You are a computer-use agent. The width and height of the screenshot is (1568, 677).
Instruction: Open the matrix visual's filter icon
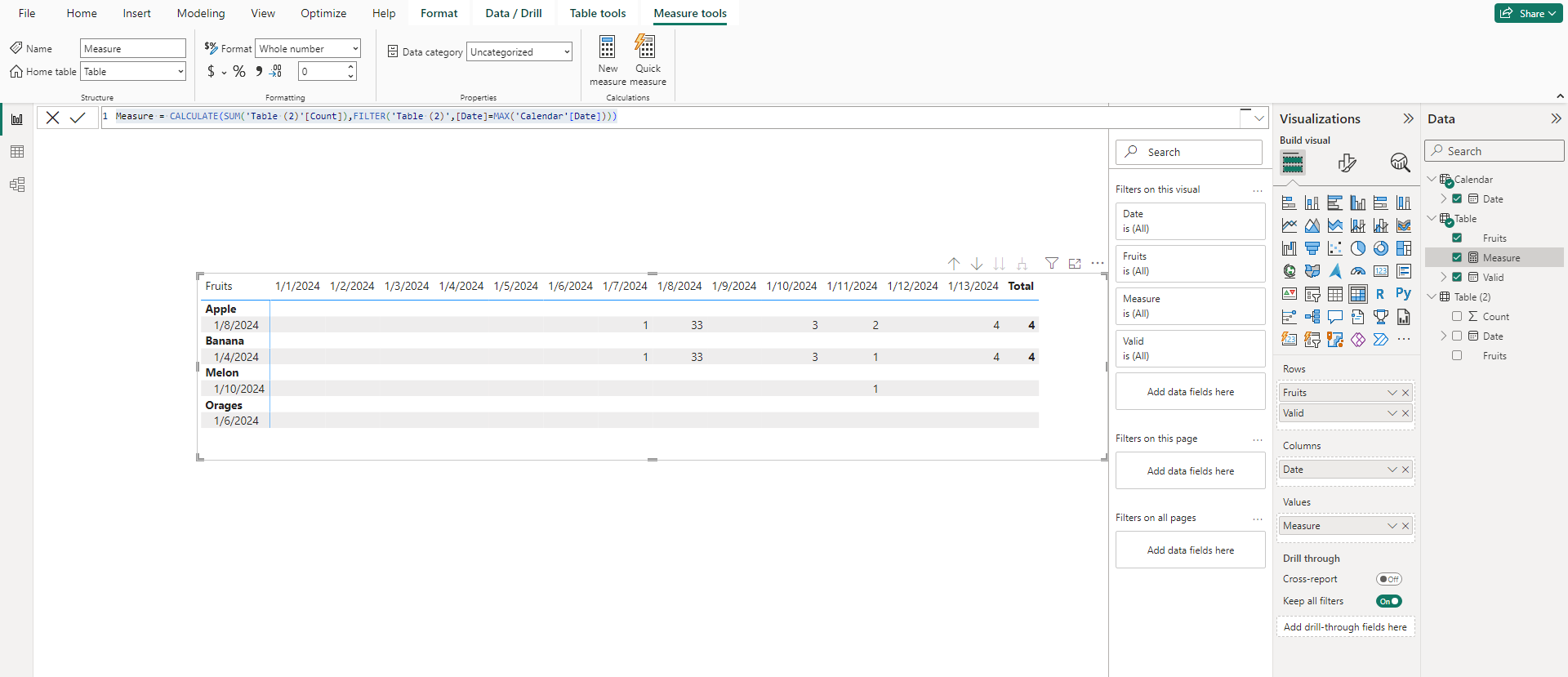[x=1052, y=263]
